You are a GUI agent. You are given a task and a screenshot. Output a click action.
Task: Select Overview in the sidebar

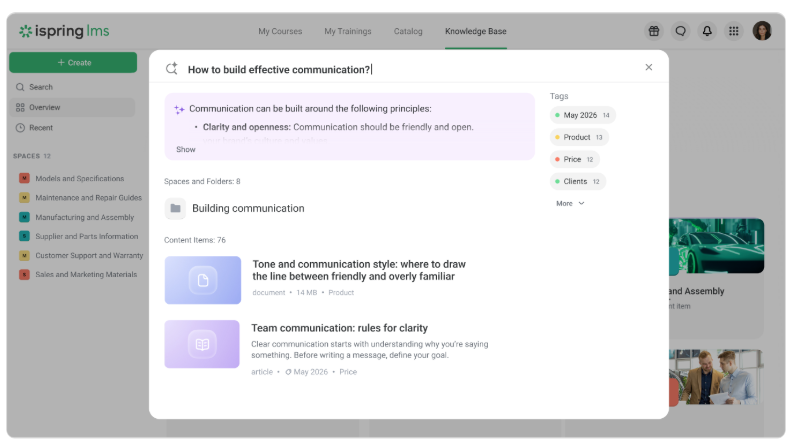(x=72, y=108)
